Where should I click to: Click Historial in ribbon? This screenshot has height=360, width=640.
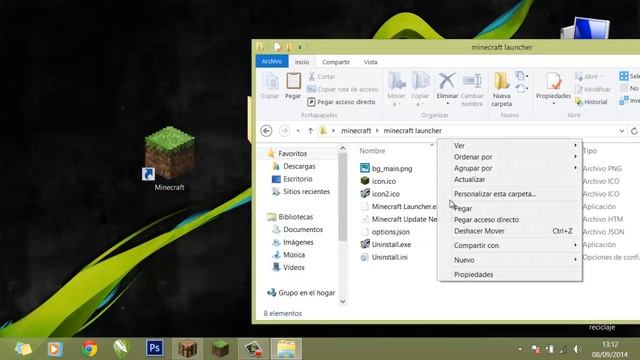(591, 102)
